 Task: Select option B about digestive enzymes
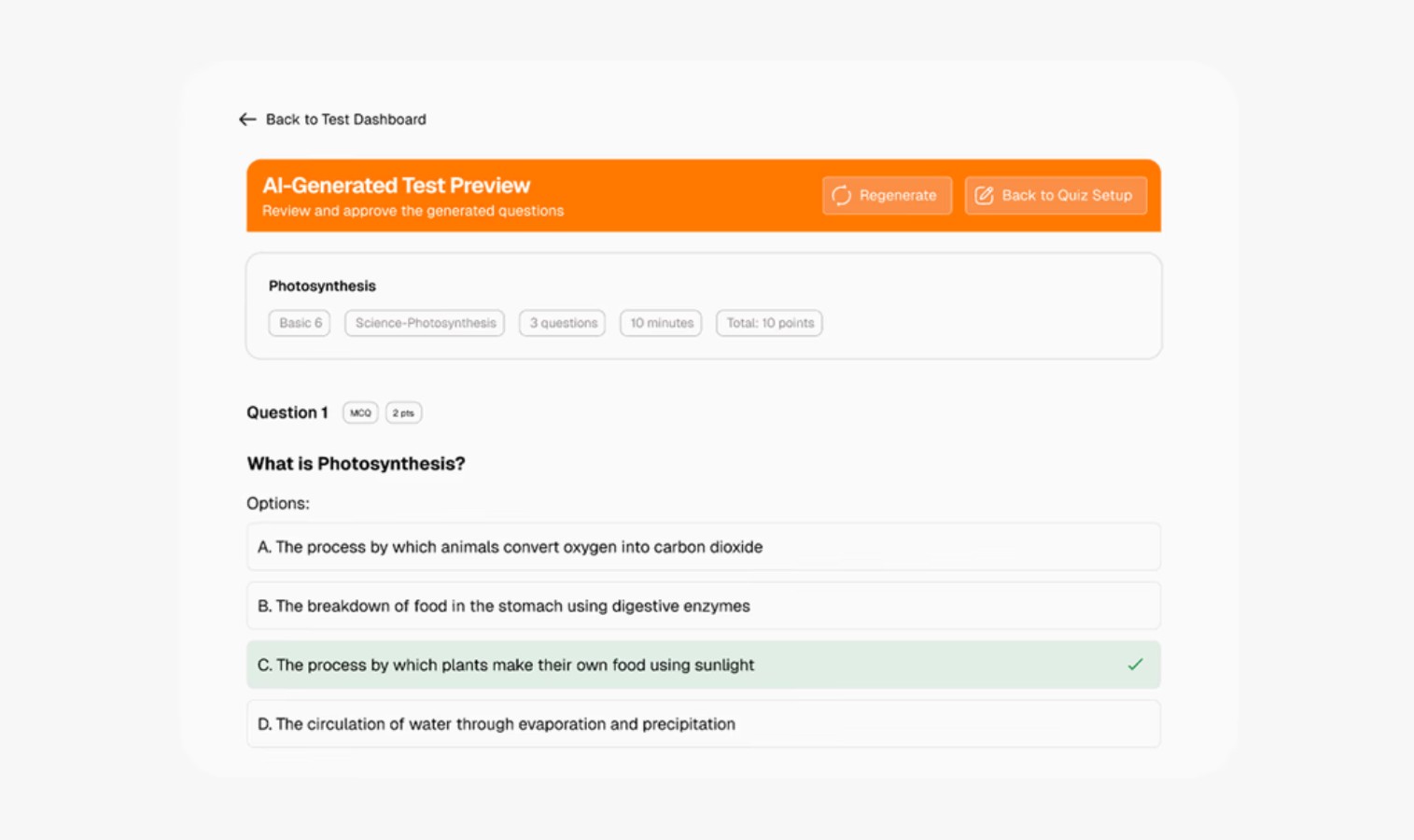tap(703, 606)
